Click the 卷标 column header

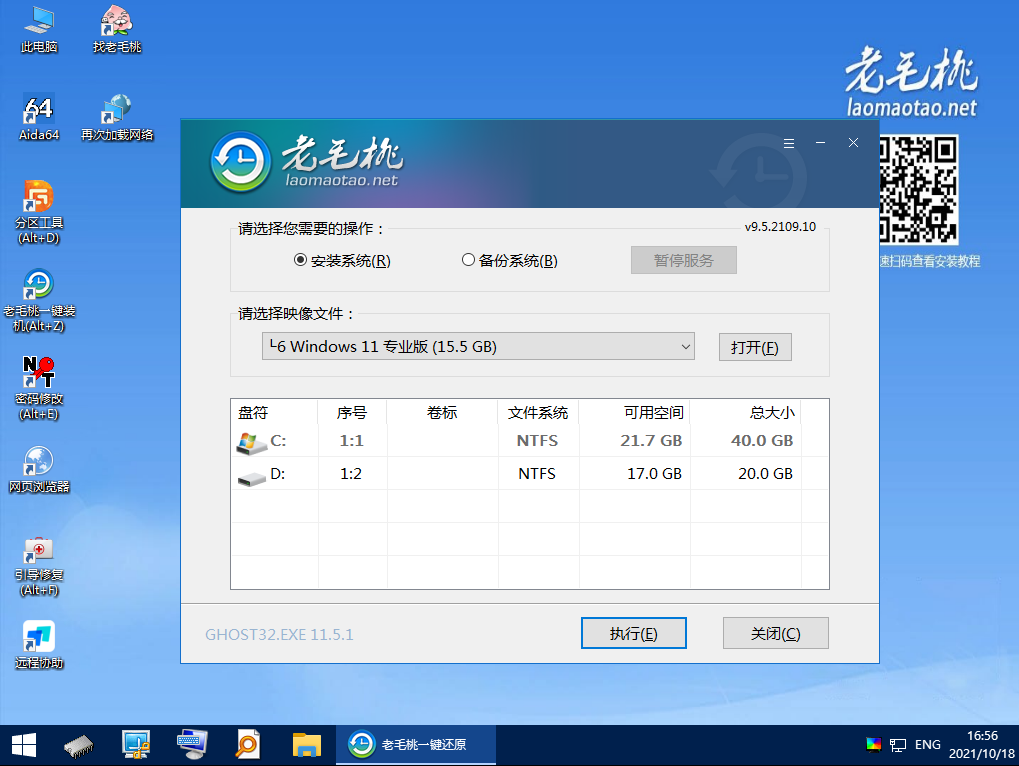[443, 413]
